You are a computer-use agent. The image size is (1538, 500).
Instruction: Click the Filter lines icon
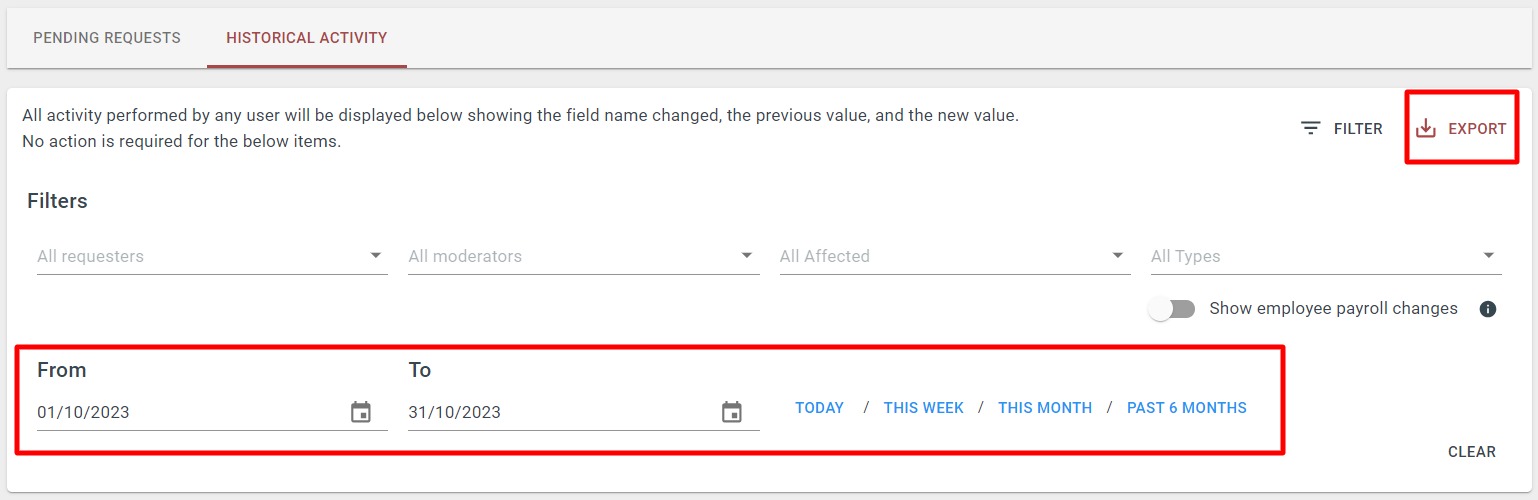(1311, 129)
